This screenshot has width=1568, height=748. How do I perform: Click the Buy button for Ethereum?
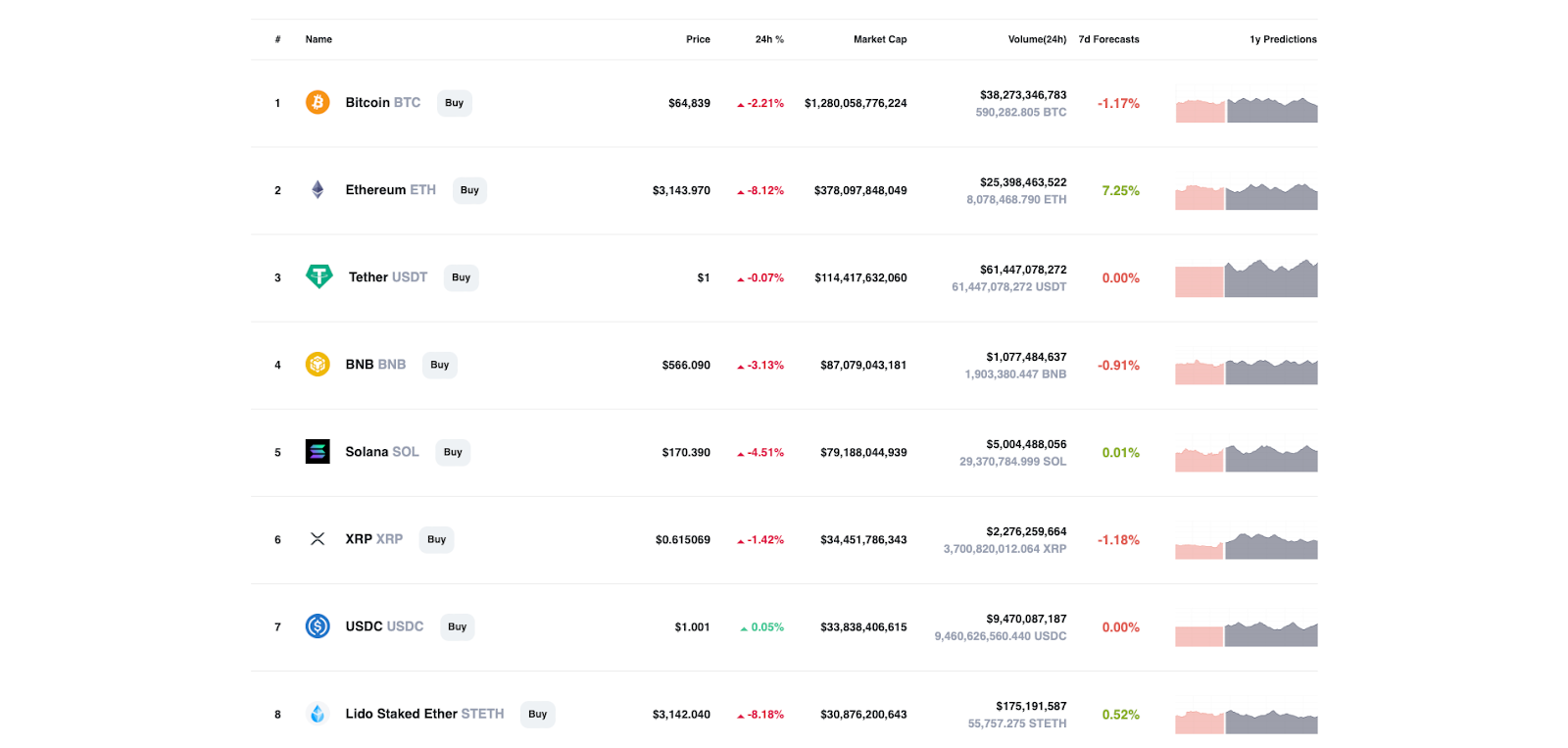click(469, 189)
